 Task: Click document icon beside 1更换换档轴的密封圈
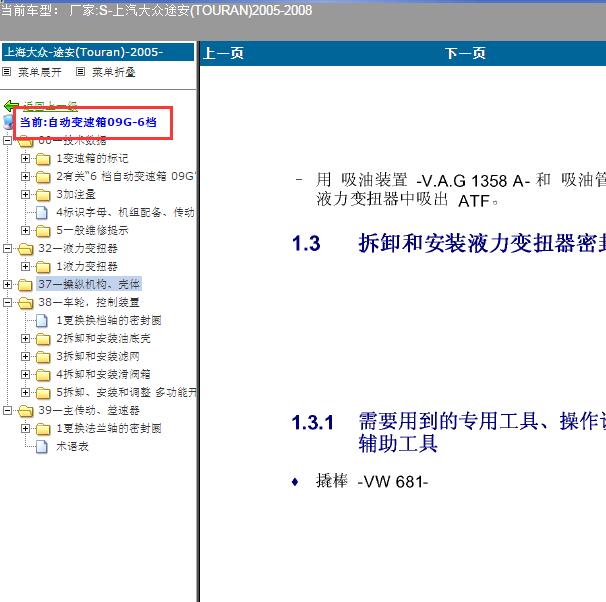pos(42,320)
